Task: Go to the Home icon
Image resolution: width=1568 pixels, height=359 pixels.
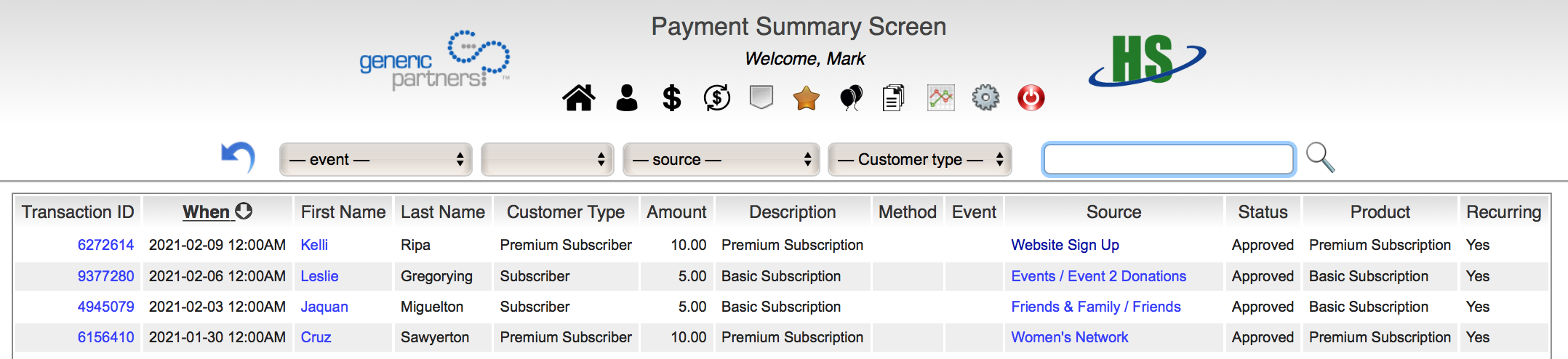Action: point(579,98)
